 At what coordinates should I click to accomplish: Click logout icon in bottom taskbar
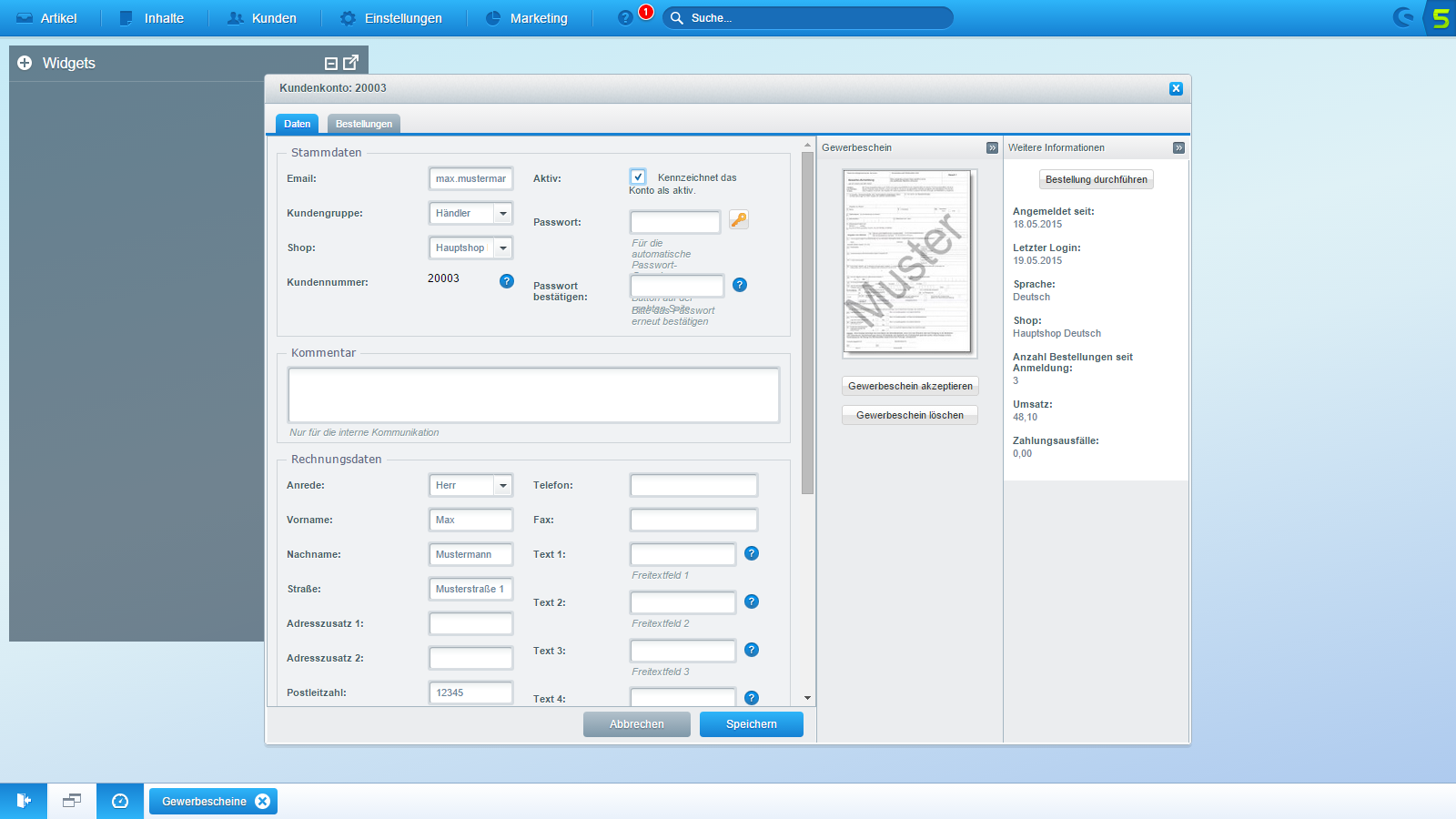24,801
